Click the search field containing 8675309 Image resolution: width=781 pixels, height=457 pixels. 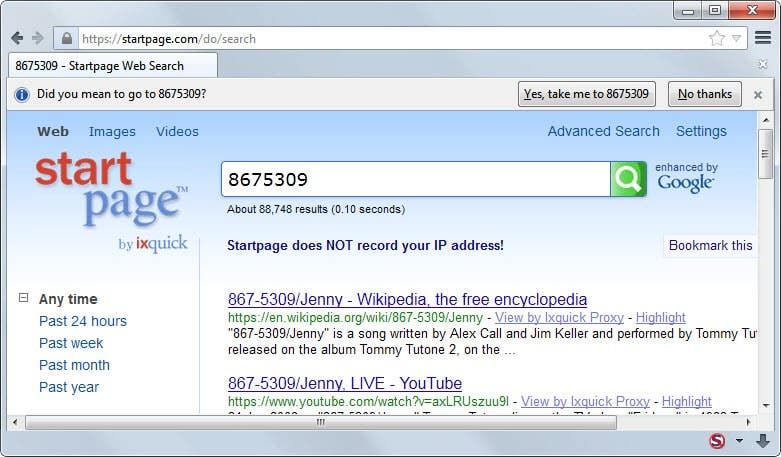click(x=416, y=179)
